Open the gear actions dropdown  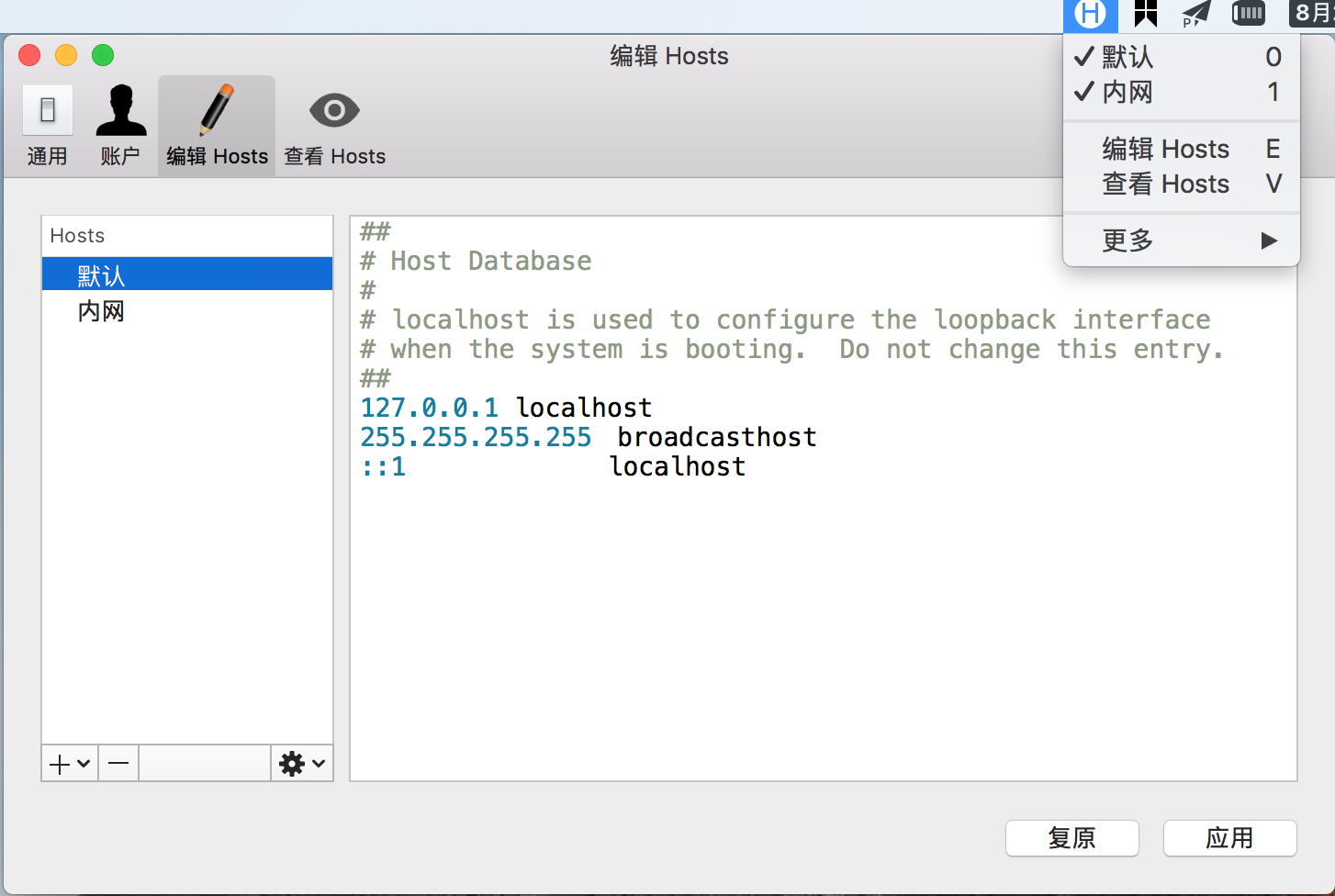point(302,764)
